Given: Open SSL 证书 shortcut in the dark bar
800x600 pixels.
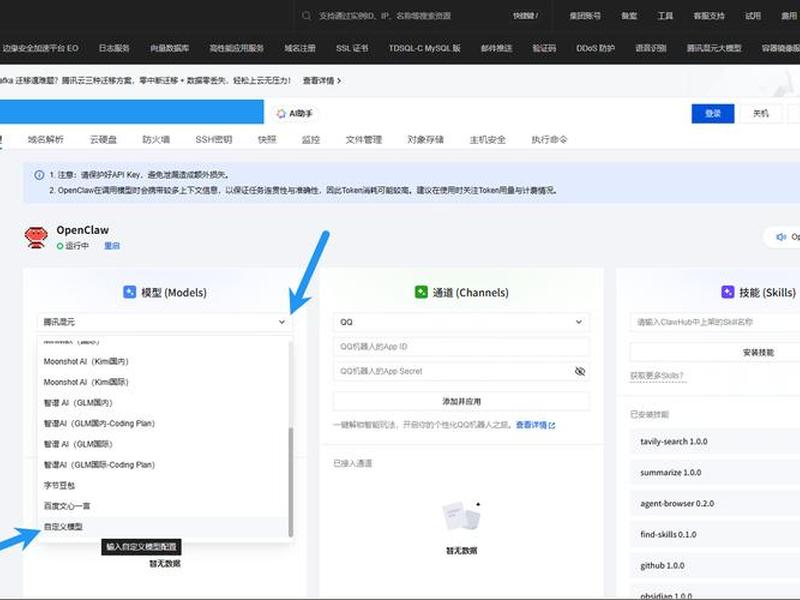Looking at the screenshot, I should coord(352,48).
